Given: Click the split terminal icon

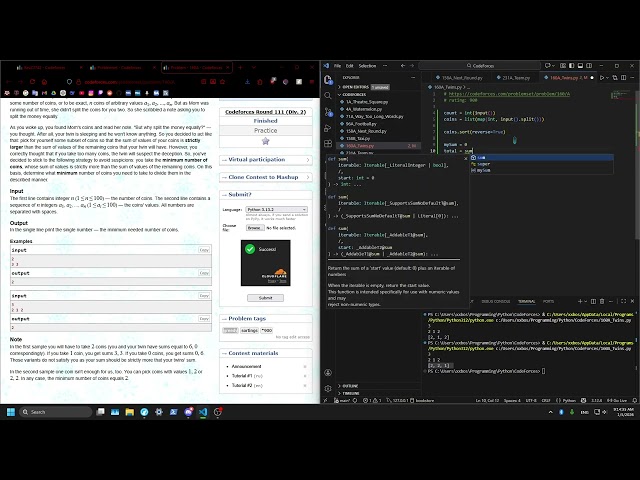Looking at the screenshot, I should coord(593,301).
